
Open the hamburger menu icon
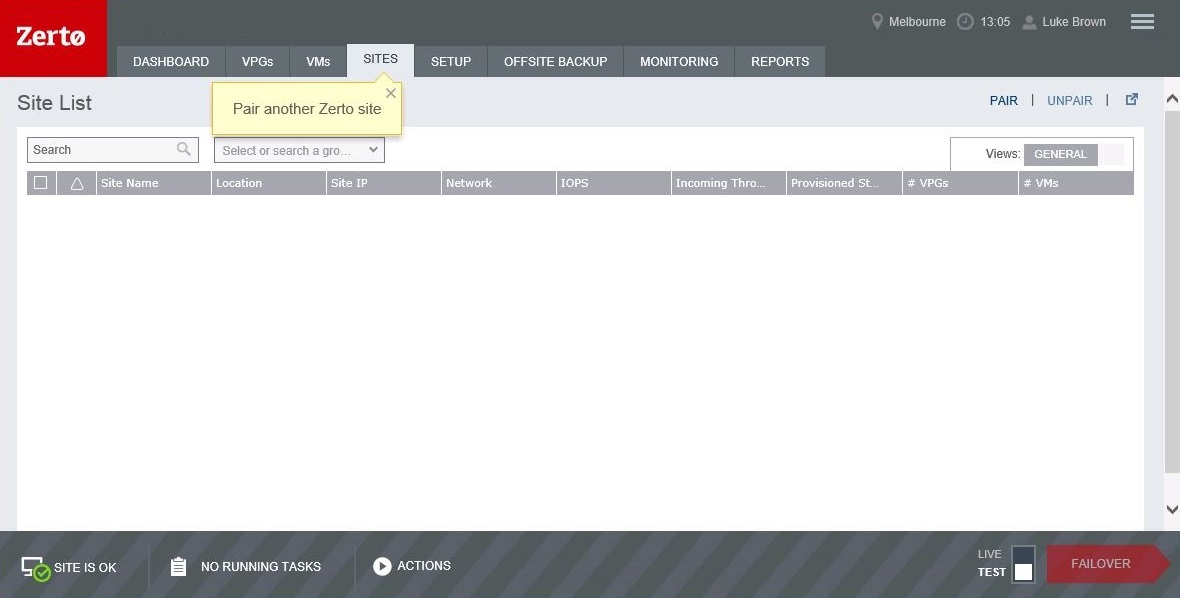[x=1142, y=22]
